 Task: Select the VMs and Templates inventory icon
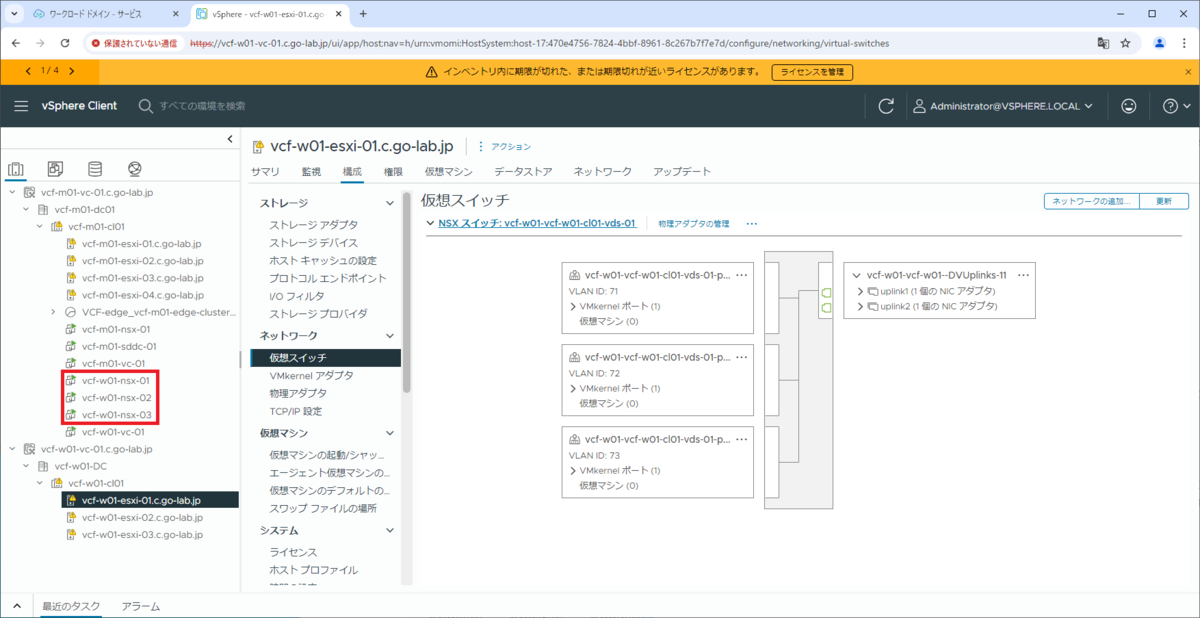pos(56,169)
